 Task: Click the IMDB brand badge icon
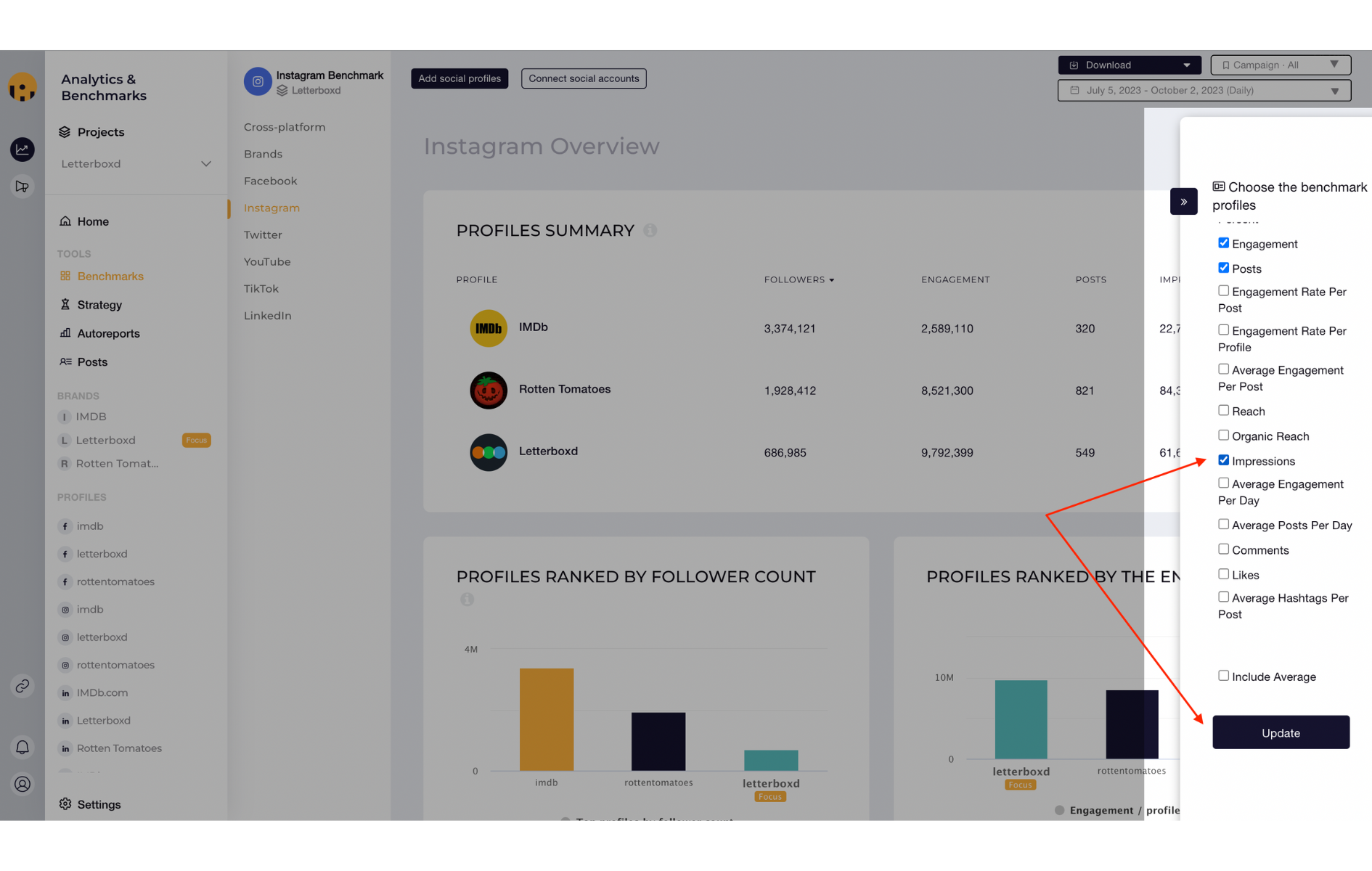point(65,417)
